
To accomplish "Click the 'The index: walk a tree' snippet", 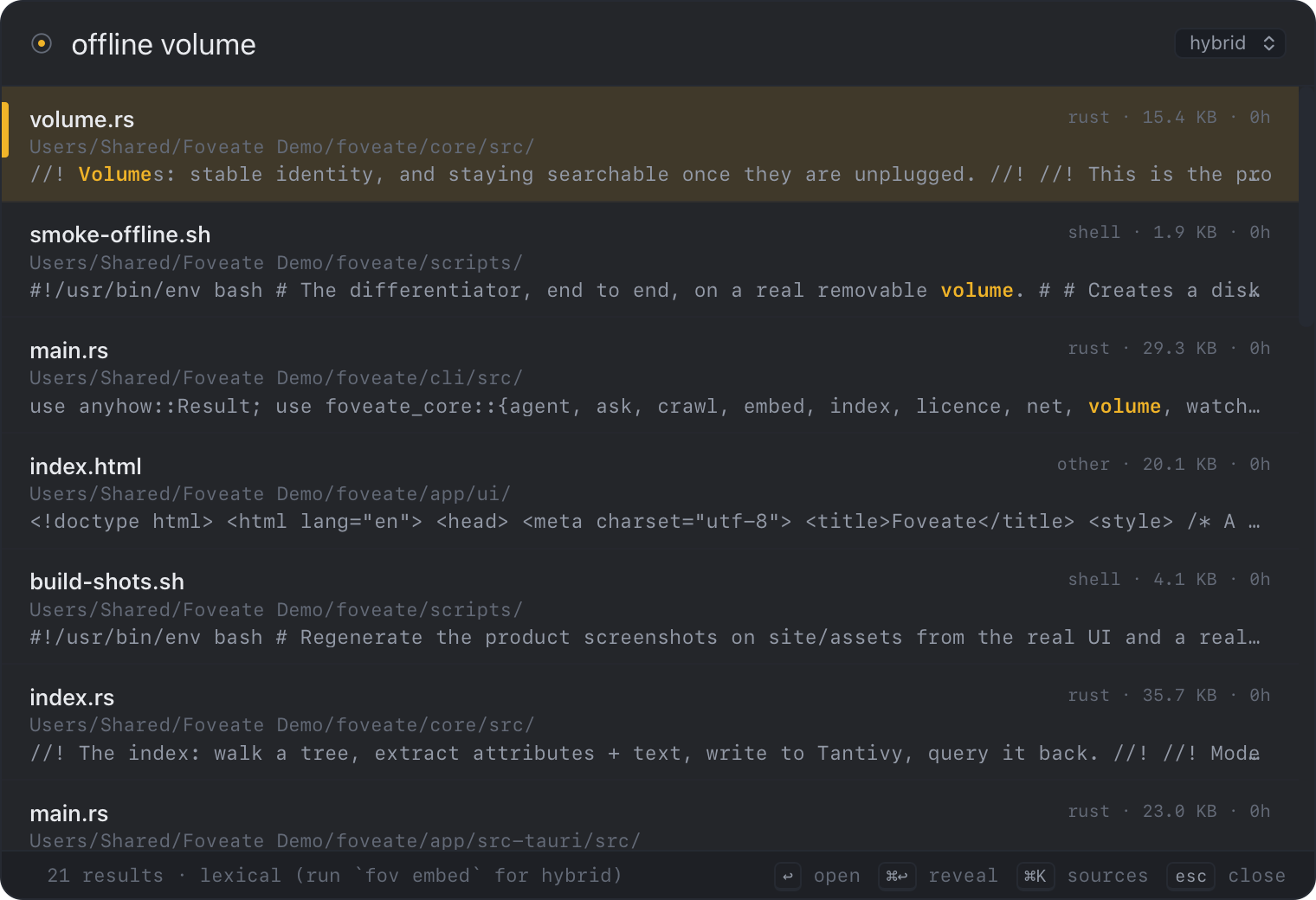I will tap(645, 754).
